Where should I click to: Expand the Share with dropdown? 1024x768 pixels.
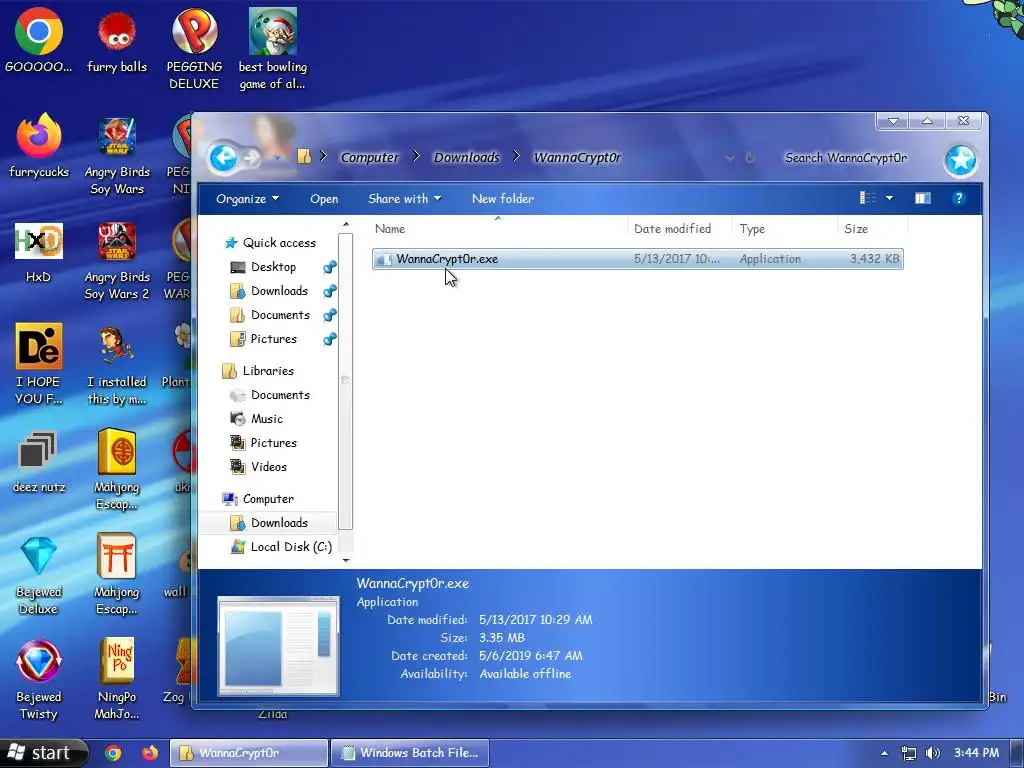[404, 199]
